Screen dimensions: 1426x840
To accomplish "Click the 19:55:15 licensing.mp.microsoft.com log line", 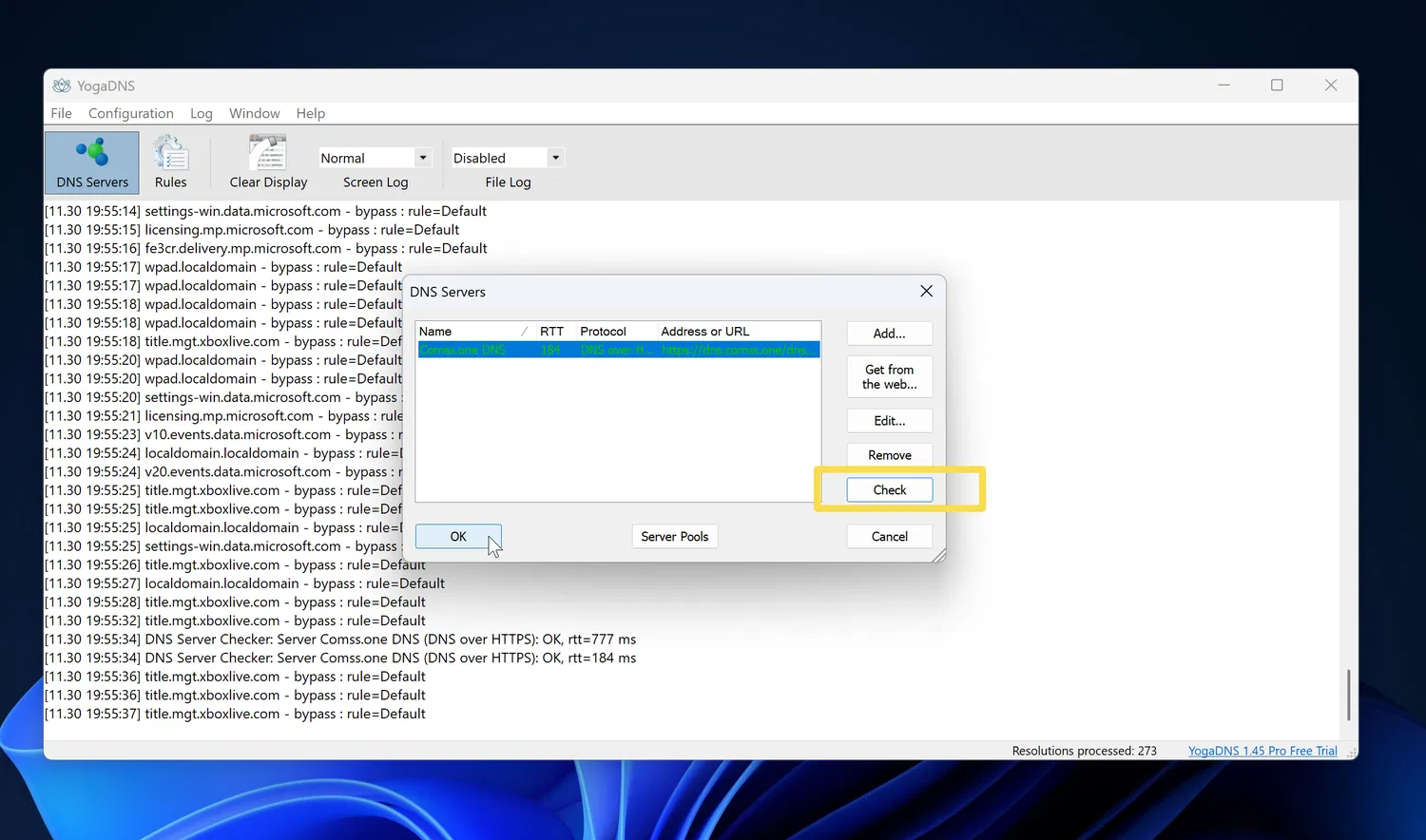I will point(252,230).
